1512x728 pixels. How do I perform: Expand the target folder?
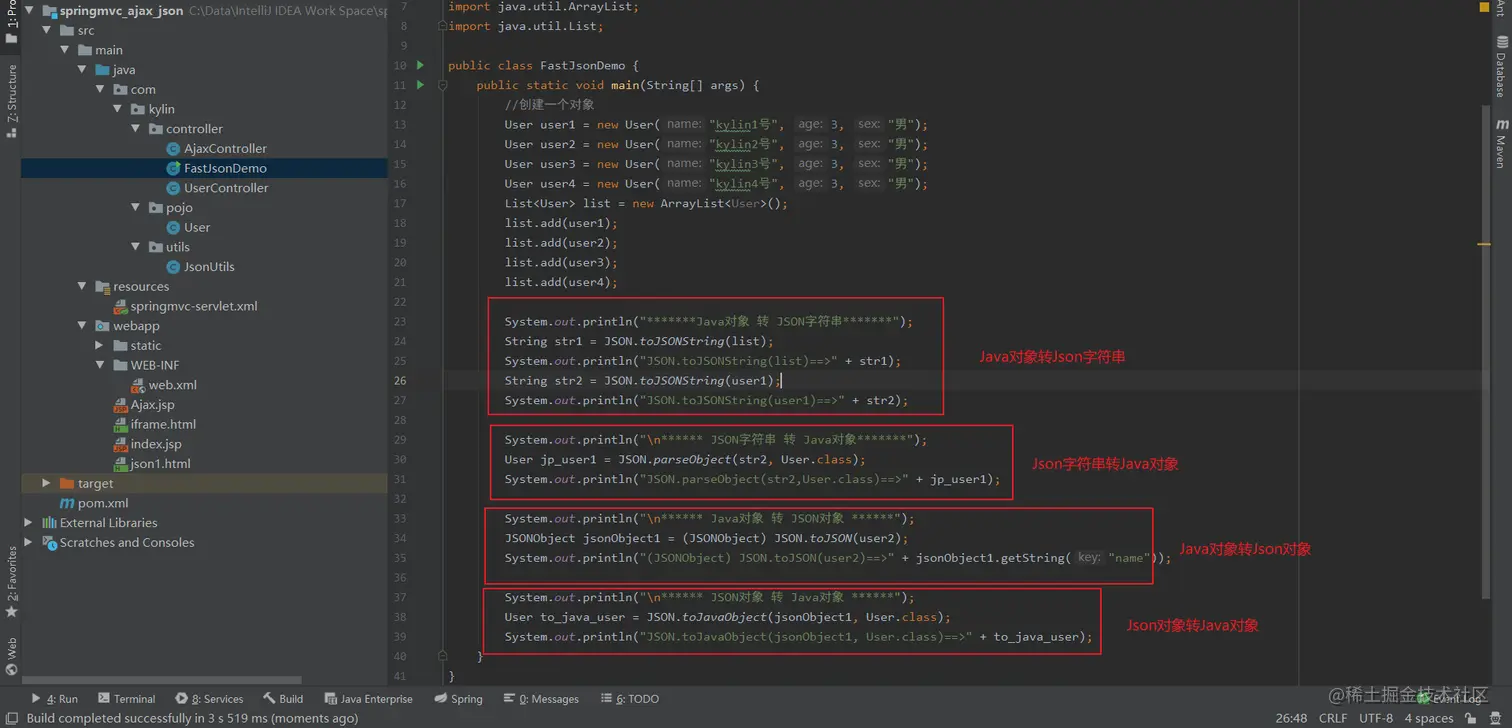pos(47,484)
